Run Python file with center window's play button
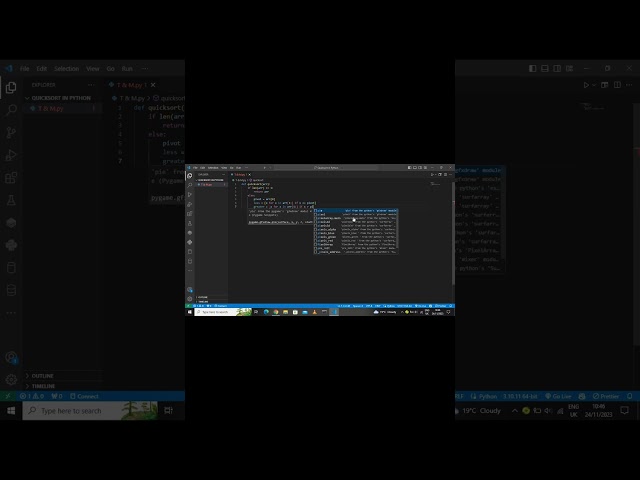This screenshot has height=480, width=640. point(432,174)
